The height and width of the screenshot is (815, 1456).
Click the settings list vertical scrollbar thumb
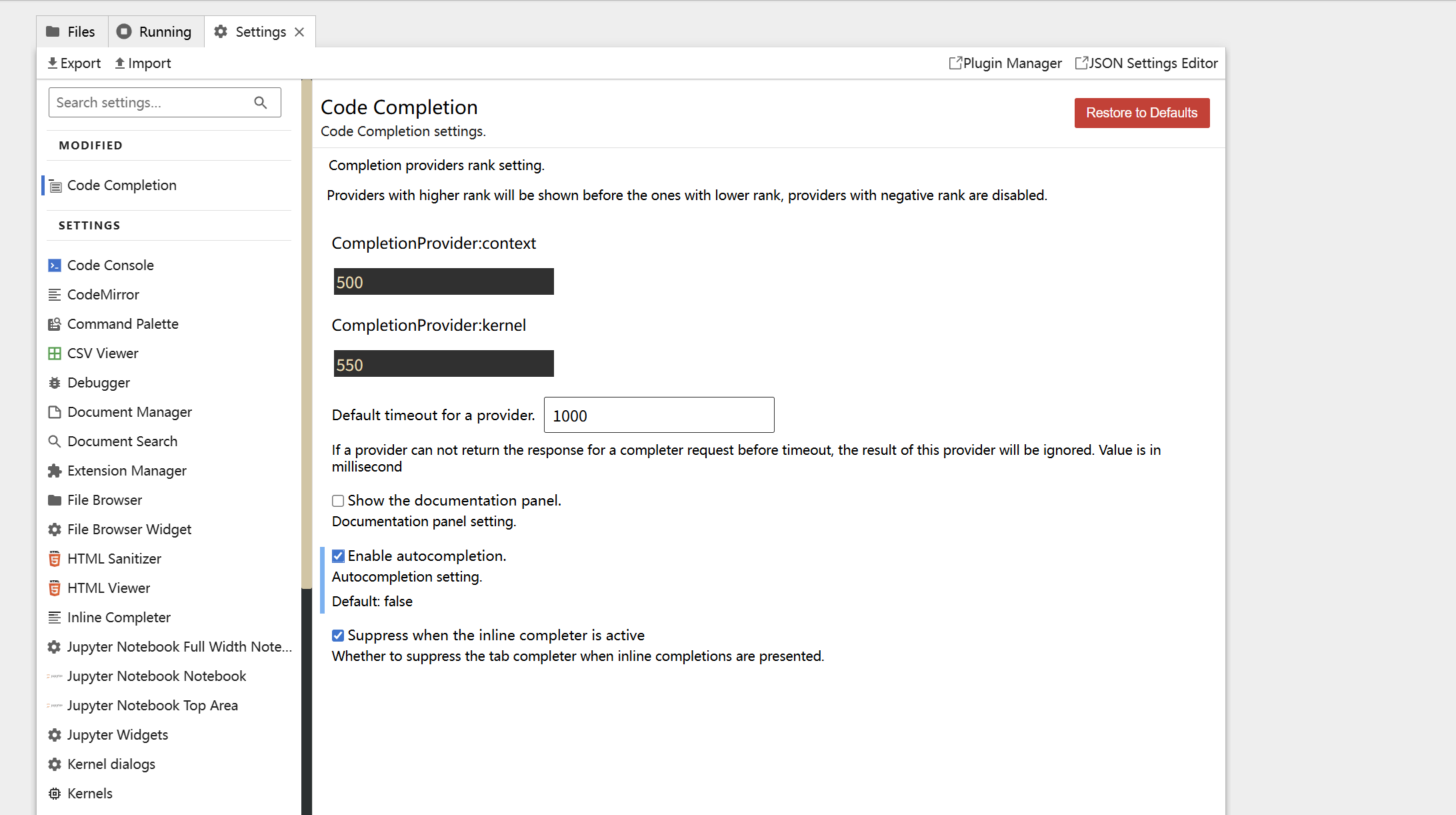[307, 333]
